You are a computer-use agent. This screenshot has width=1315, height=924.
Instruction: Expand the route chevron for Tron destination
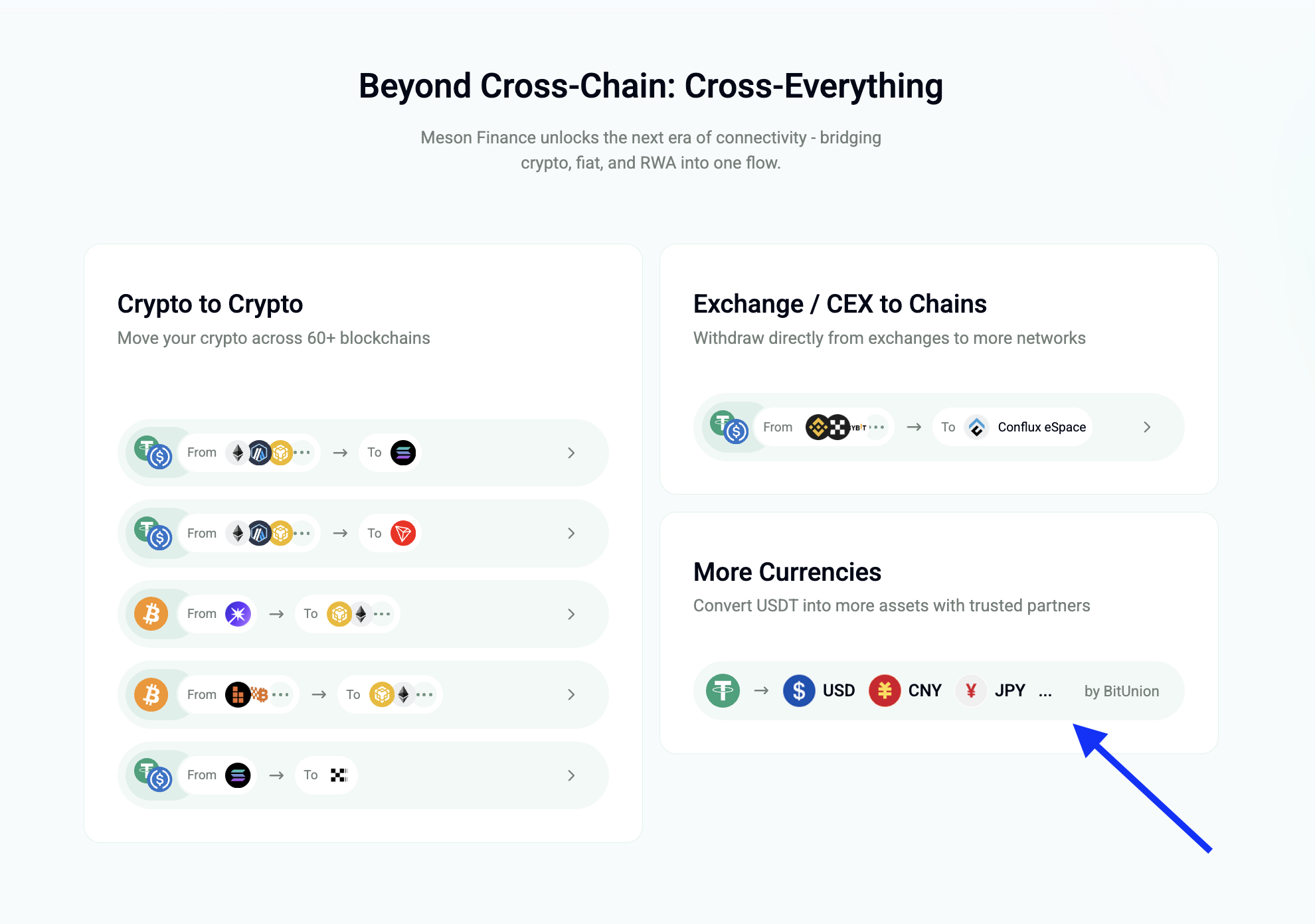(x=571, y=533)
